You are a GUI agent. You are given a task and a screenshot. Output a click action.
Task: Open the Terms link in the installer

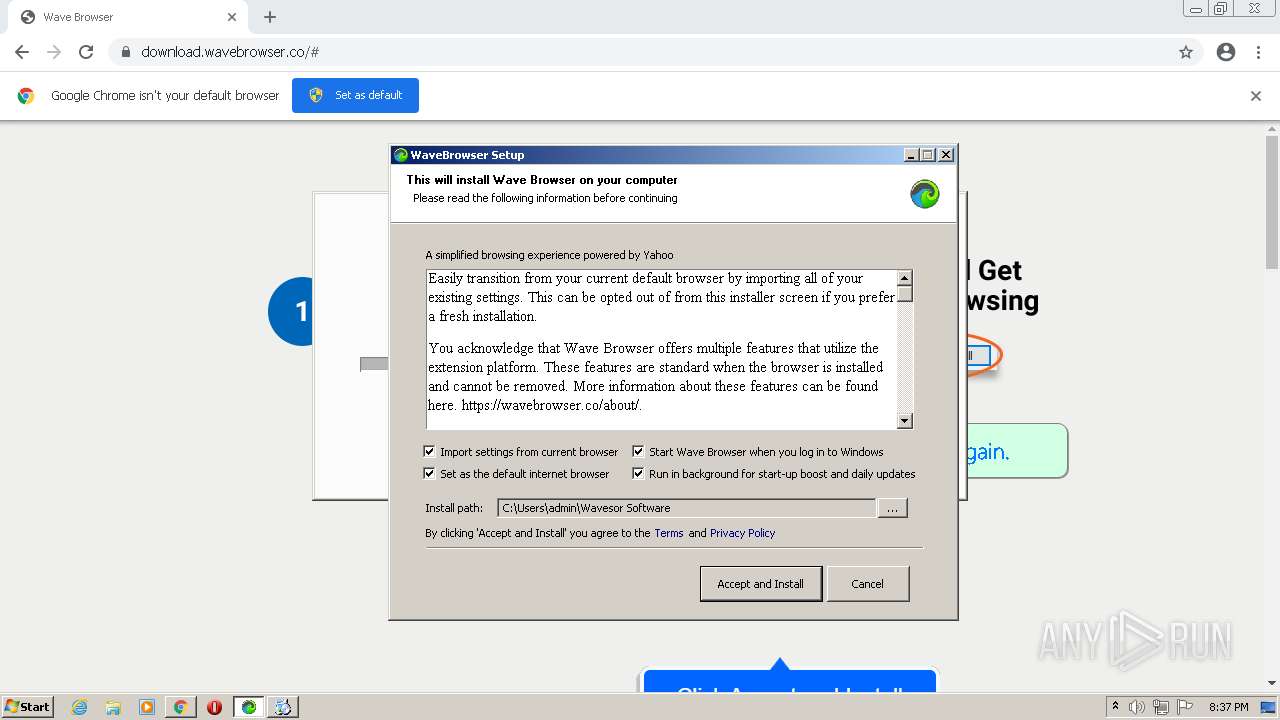tap(669, 533)
